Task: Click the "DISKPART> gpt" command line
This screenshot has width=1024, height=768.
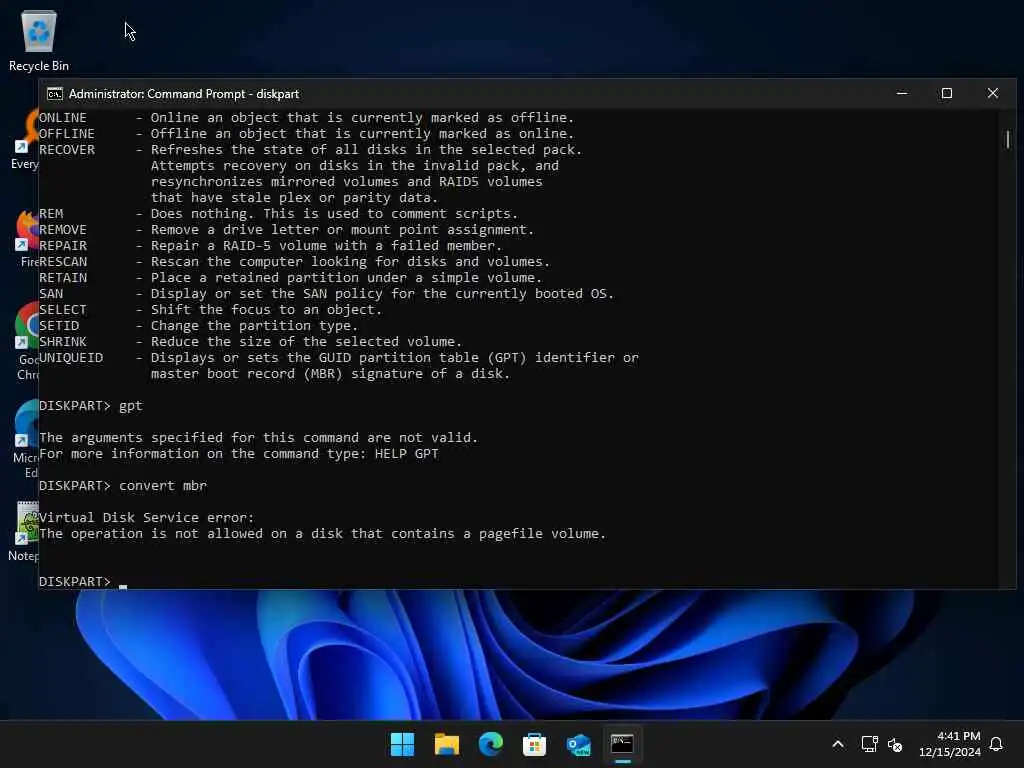Action: pos(91,406)
